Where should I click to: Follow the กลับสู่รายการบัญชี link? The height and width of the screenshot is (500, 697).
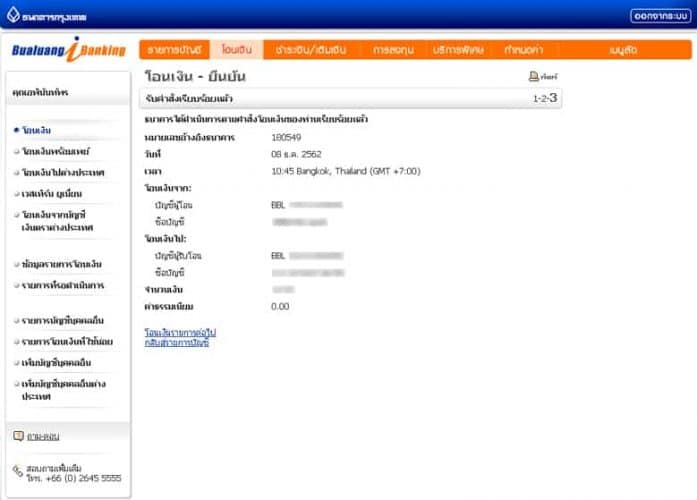(x=177, y=342)
